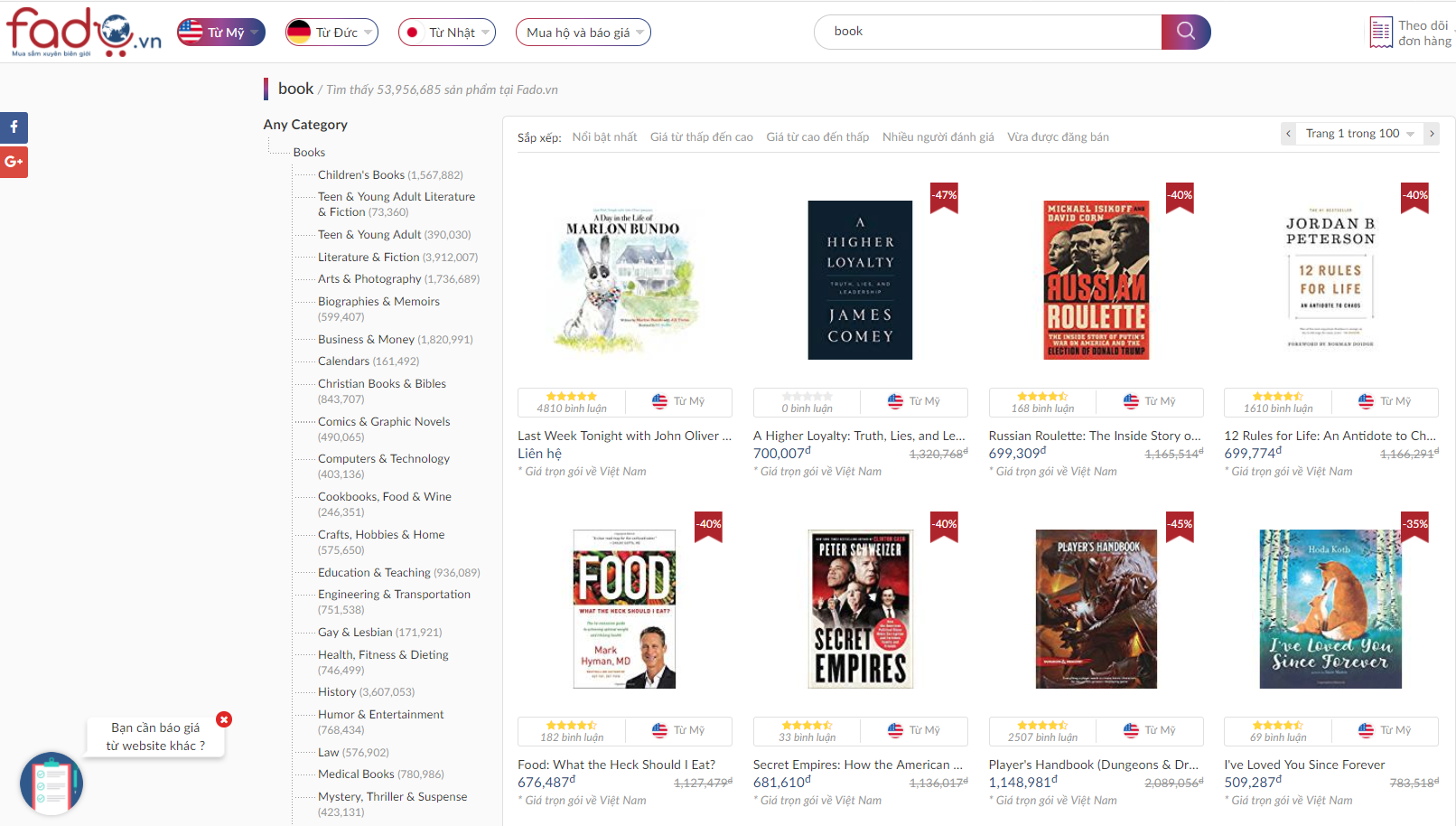
Task: Sort by Vừa được đăng bán
Action: pos(1059,137)
